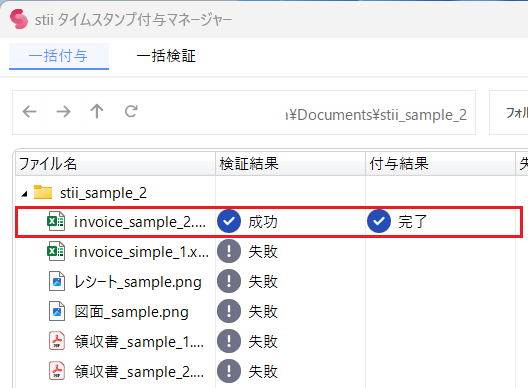Select file 領収書_sample_1....
The width and height of the screenshot is (528, 388).
click(x=139, y=342)
